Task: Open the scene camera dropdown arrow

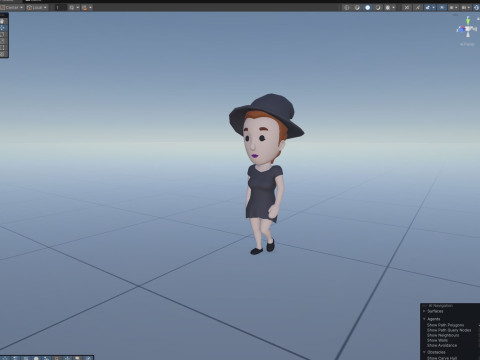Action: pyautogui.click(x=469, y=7)
